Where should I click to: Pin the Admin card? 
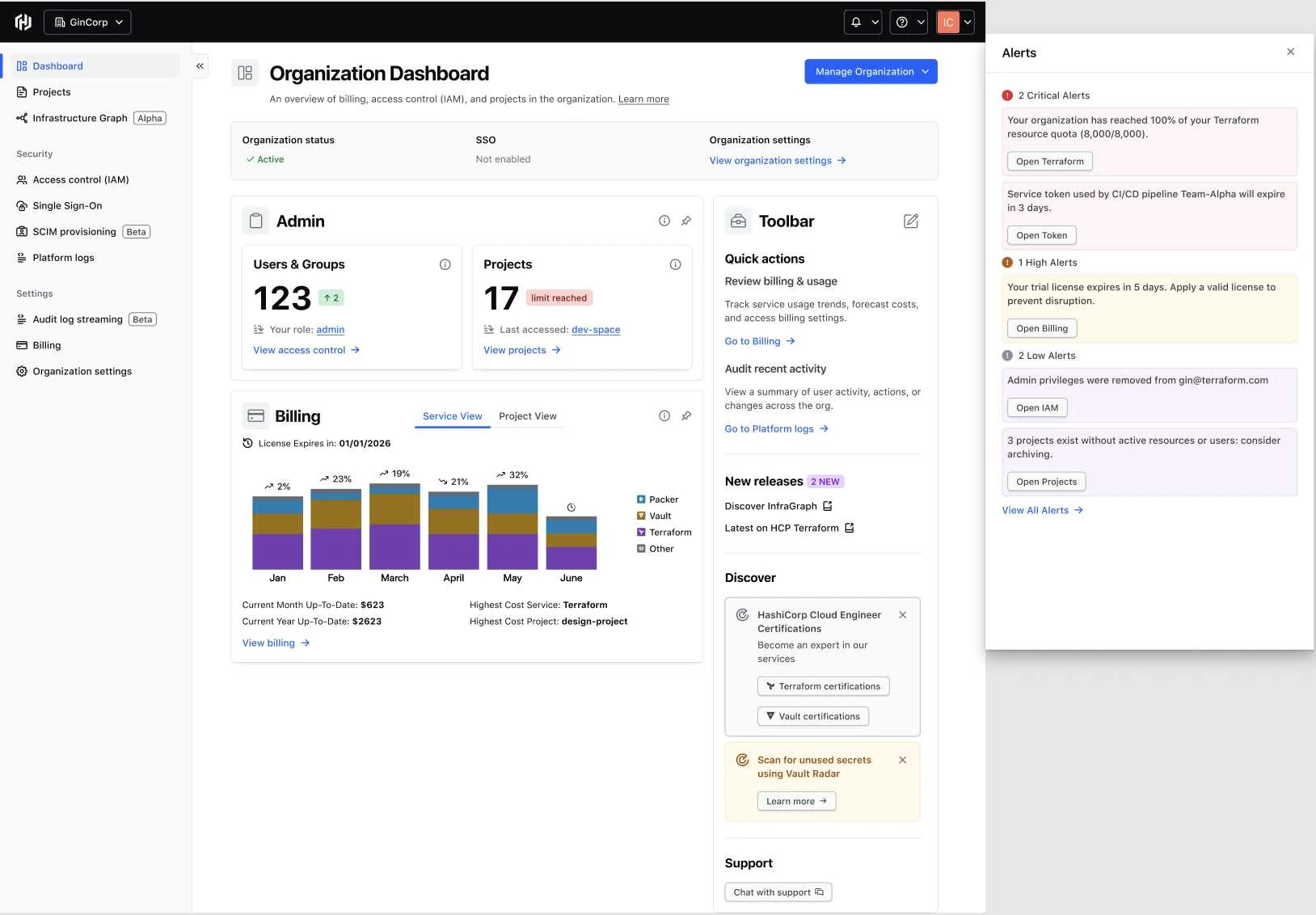coord(686,221)
